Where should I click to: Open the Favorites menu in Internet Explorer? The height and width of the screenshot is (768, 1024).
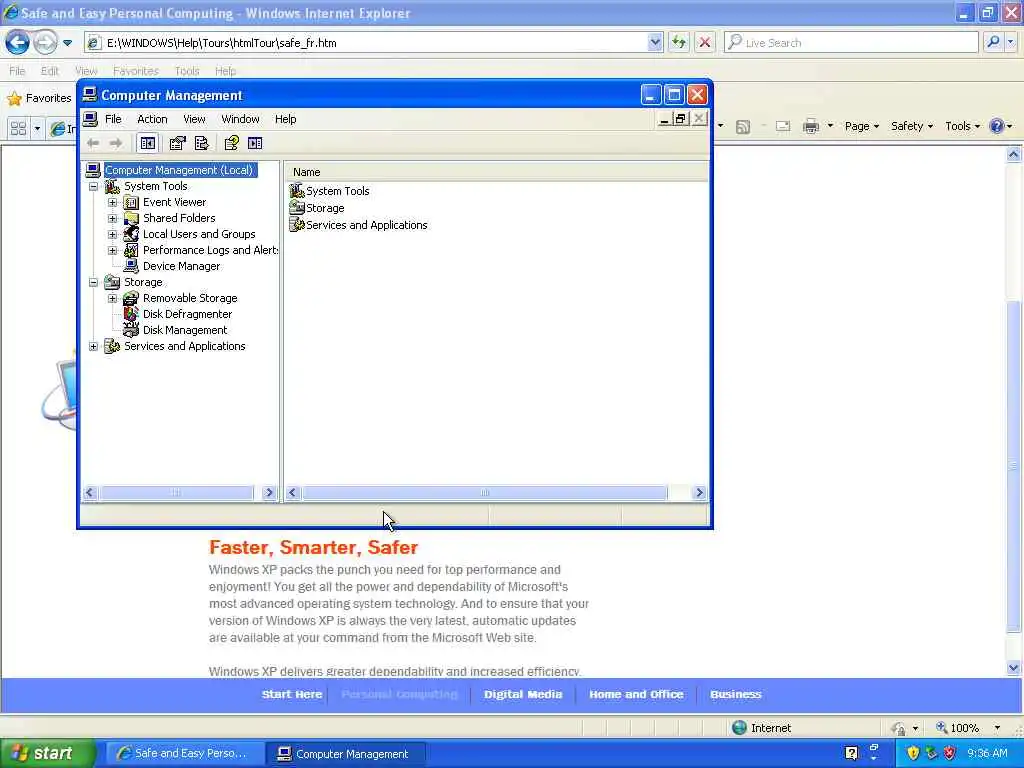click(x=136, y=71)
